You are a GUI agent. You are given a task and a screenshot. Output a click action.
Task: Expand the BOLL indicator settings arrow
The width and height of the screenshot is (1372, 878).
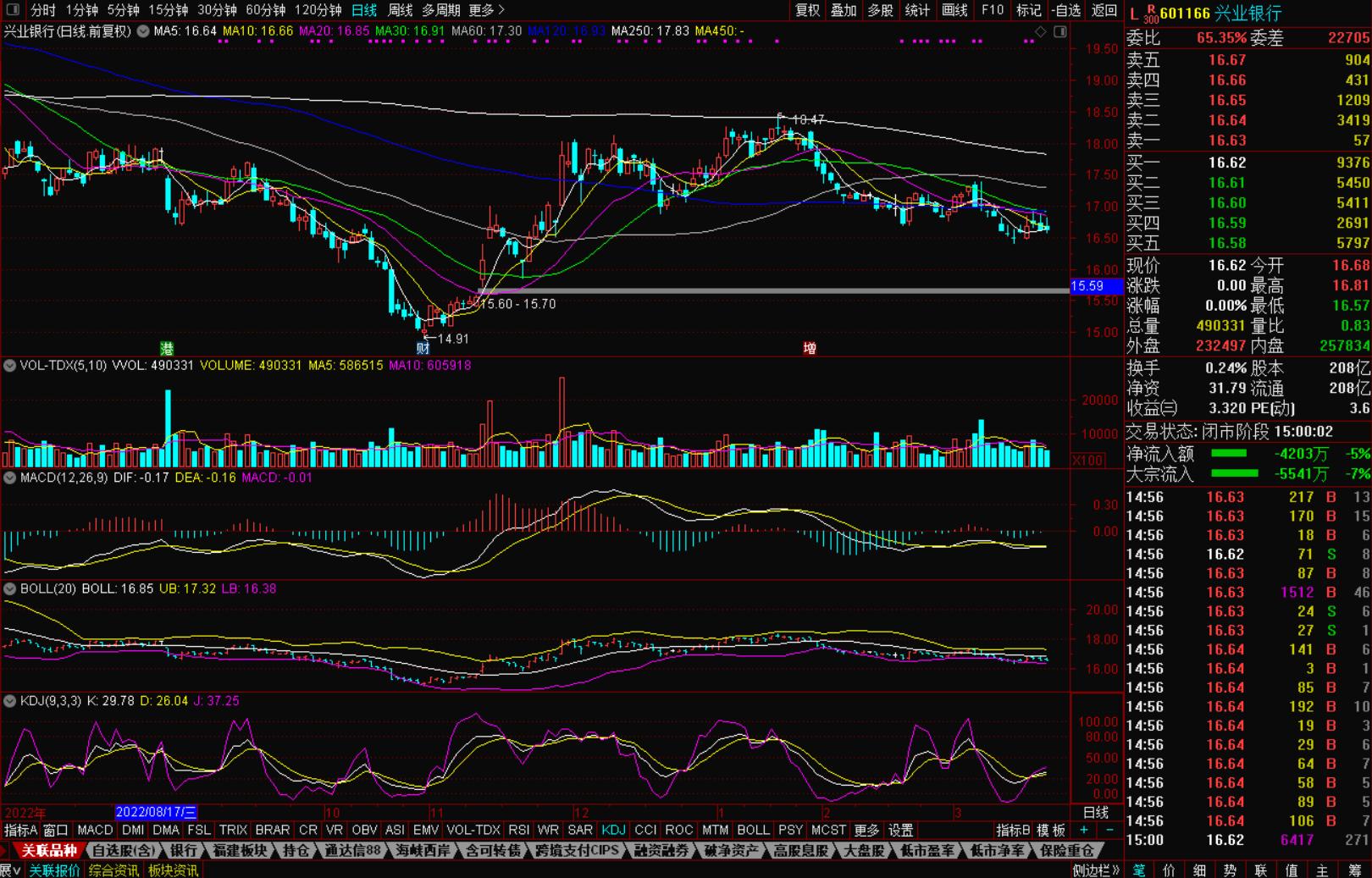(9, 588)
